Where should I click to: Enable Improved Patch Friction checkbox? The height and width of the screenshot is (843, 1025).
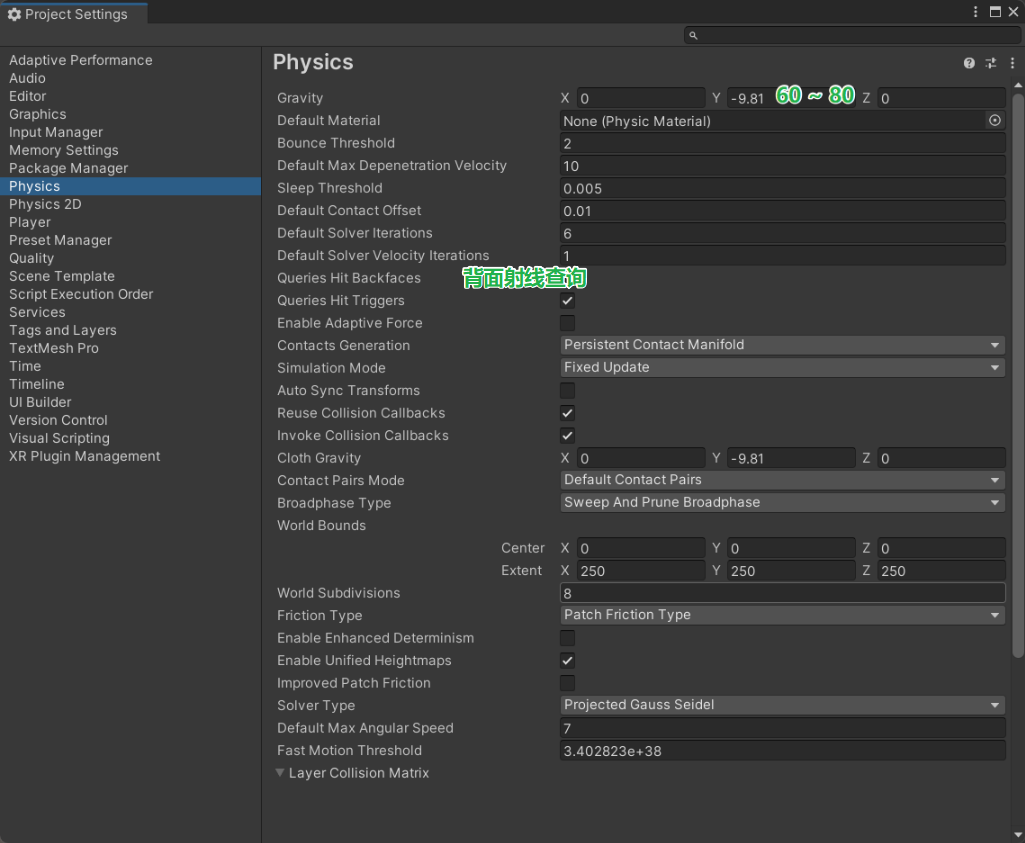tap(567, 683)
